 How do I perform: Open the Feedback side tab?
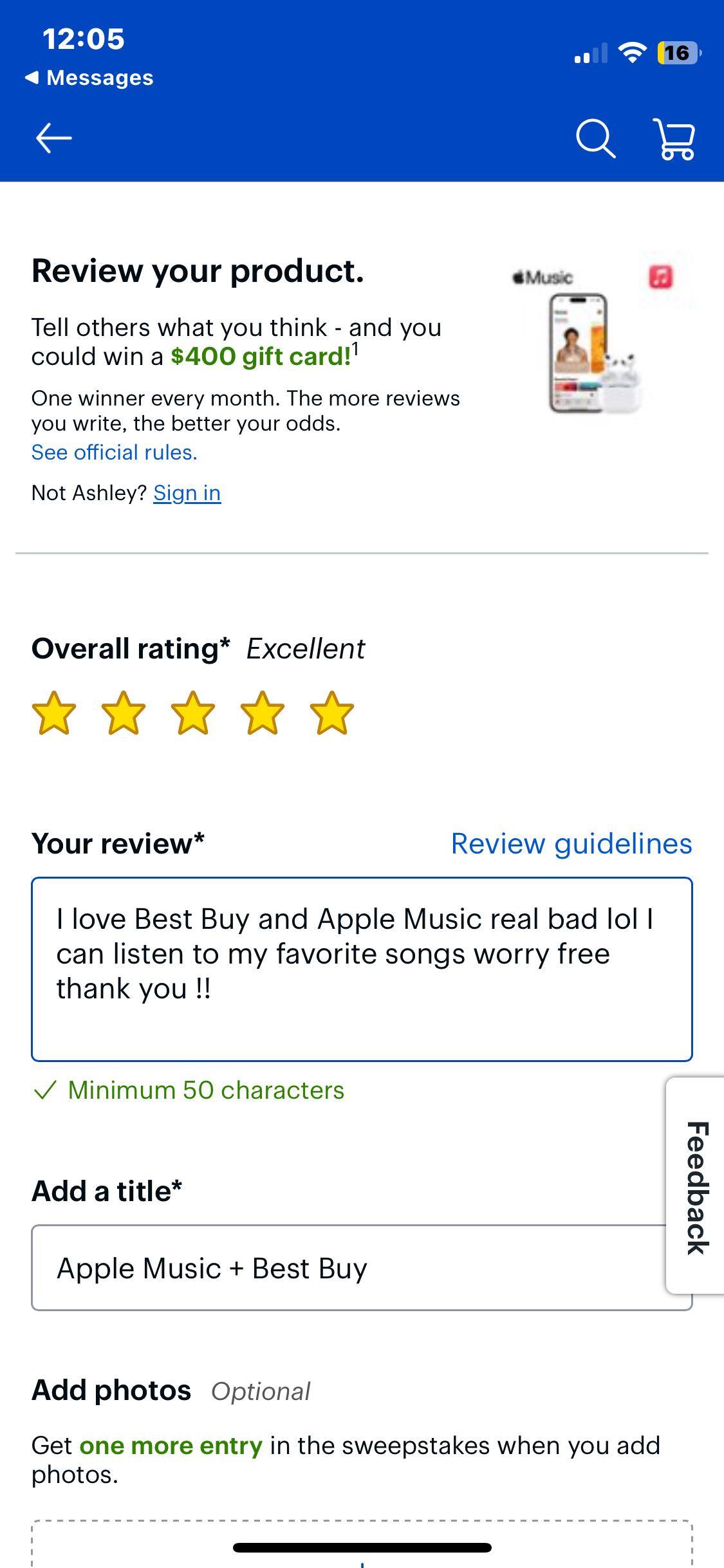pyautogui.click(x=697, y=1189)
